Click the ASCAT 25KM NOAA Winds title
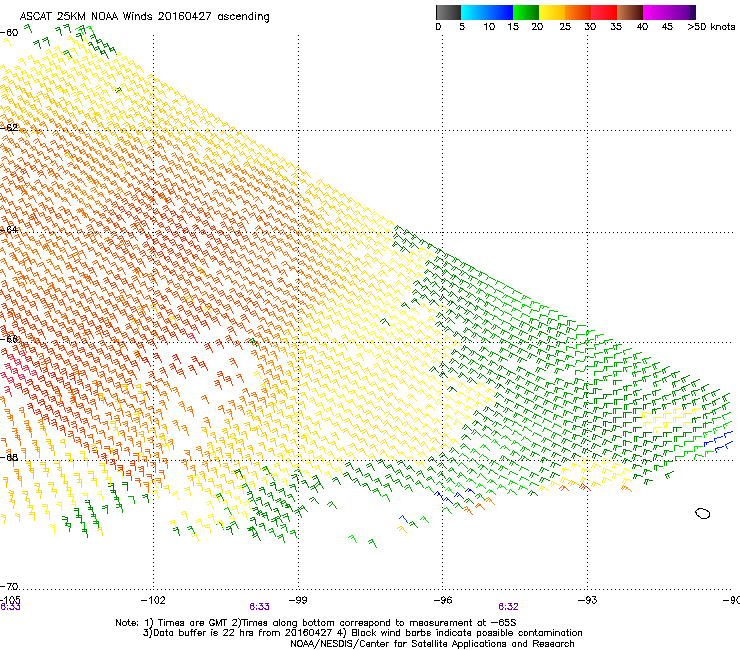 click(144, 16)
